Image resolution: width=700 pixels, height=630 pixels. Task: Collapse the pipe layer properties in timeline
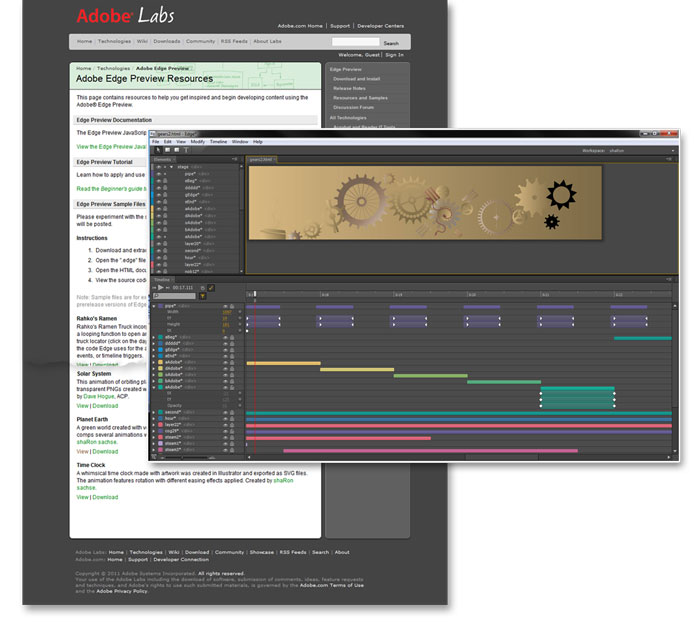click(154, 306)
